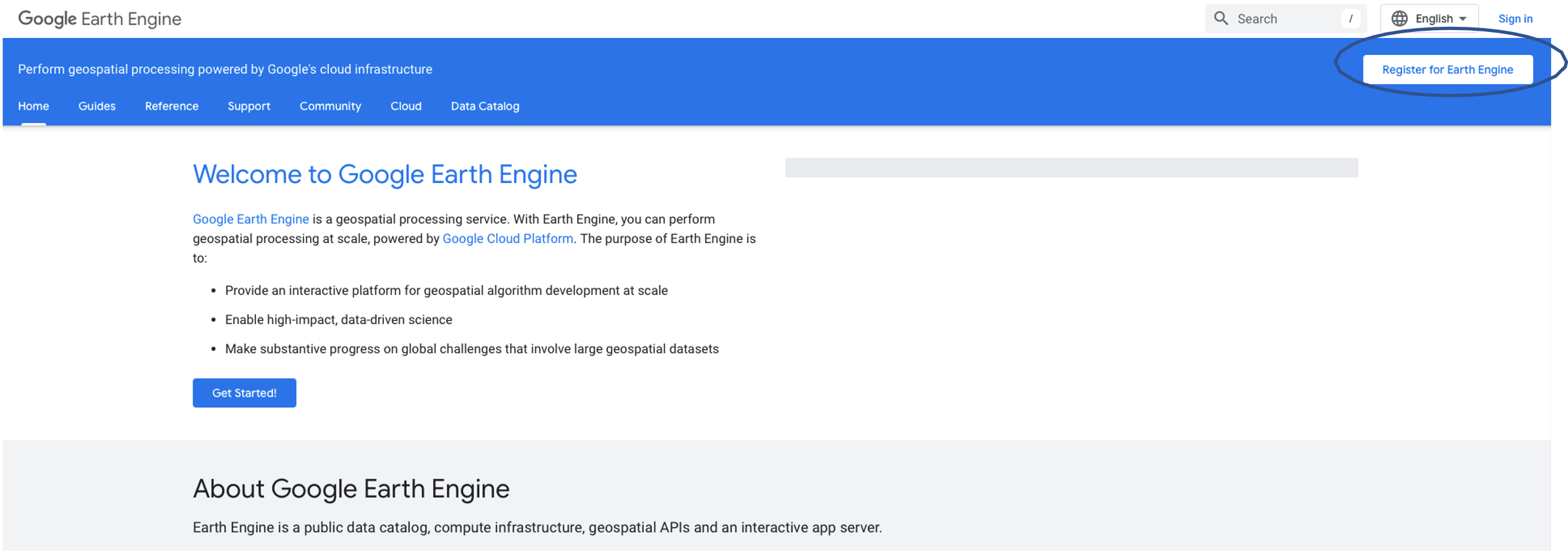
Task: Click the Google Earth Engine logo
Action: [99, 19]
